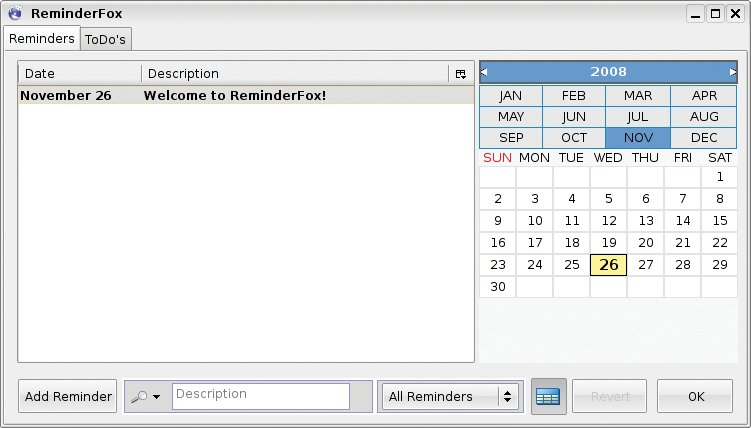Focus the Description search field
The height and width of the screenshot is (428, 751).
pyautogui.click(x=261, y=396)
